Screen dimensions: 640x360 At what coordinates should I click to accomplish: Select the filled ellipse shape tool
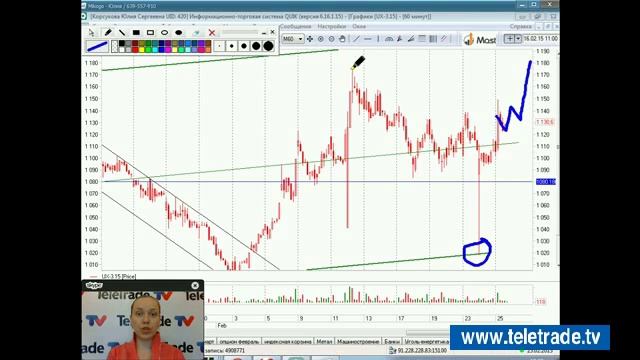click(x=178, y=33)
